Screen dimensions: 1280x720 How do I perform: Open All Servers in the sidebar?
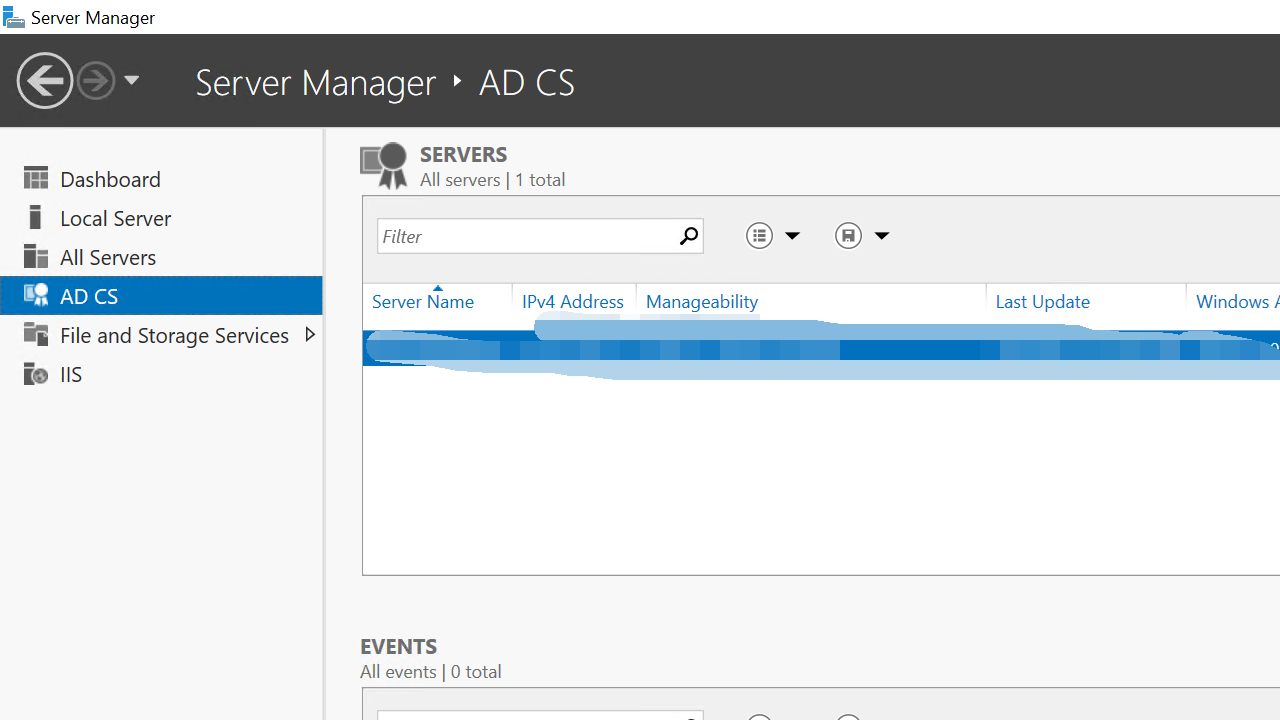pyautogui.click(x=108, y=257)
